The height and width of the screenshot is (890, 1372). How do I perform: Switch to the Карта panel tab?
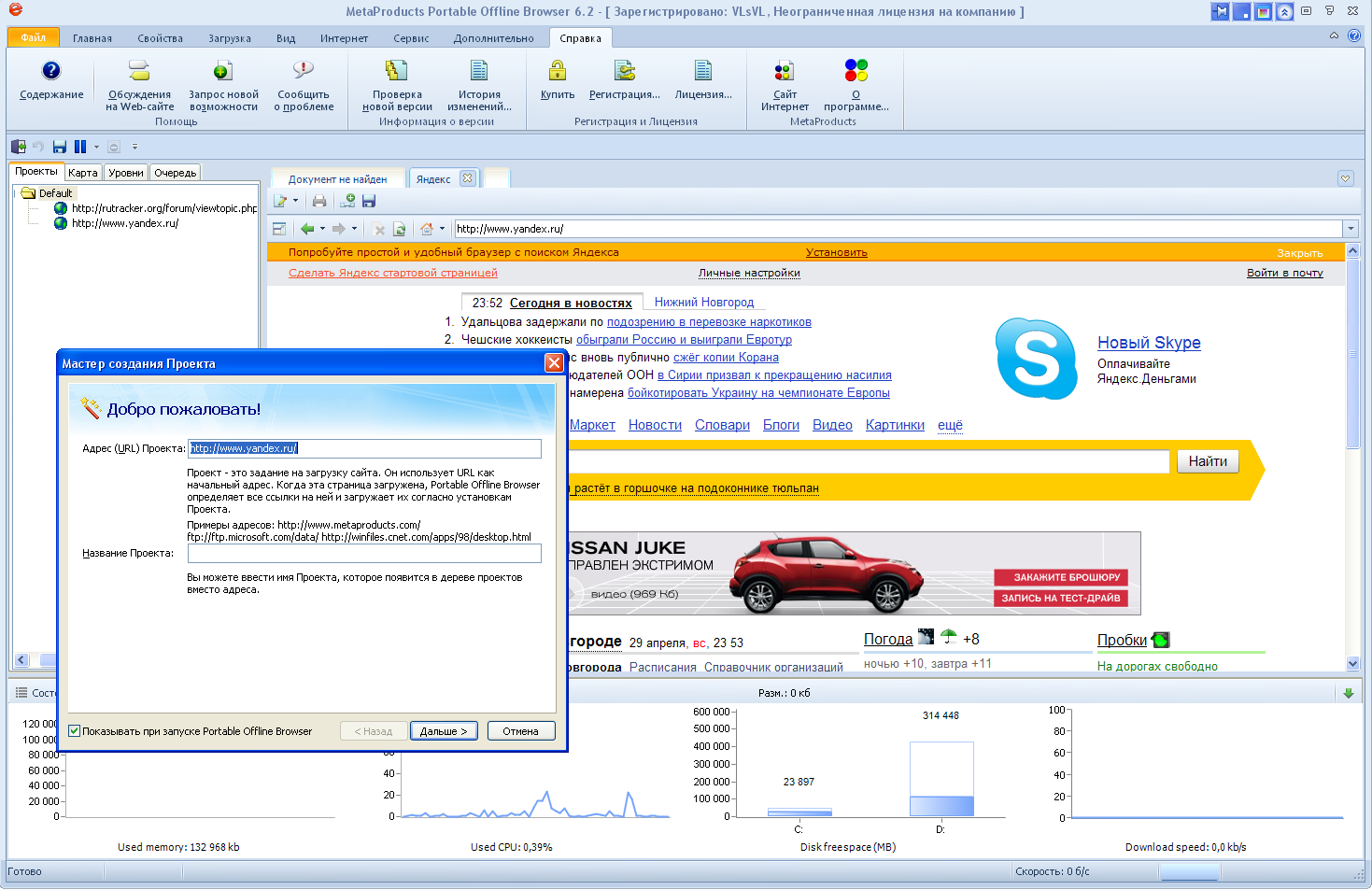83,173
